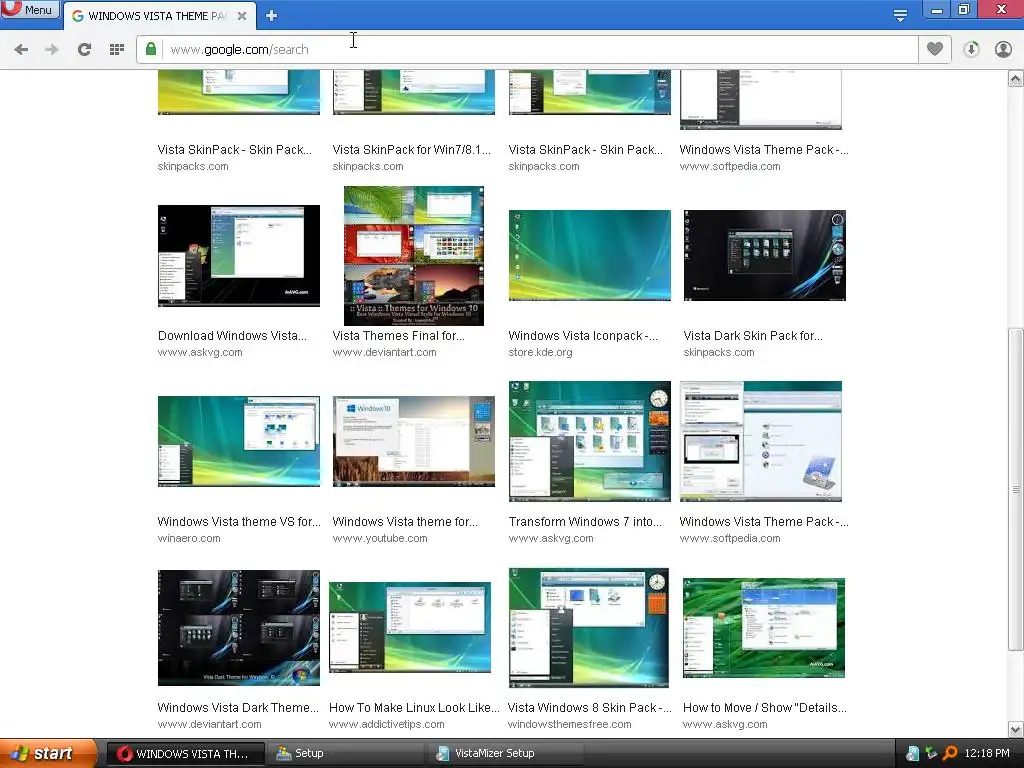Click windowsthemesfree.com source text
Viewport: 1024px width, 768px height.
pyautogui.click(x=569, y=725)
